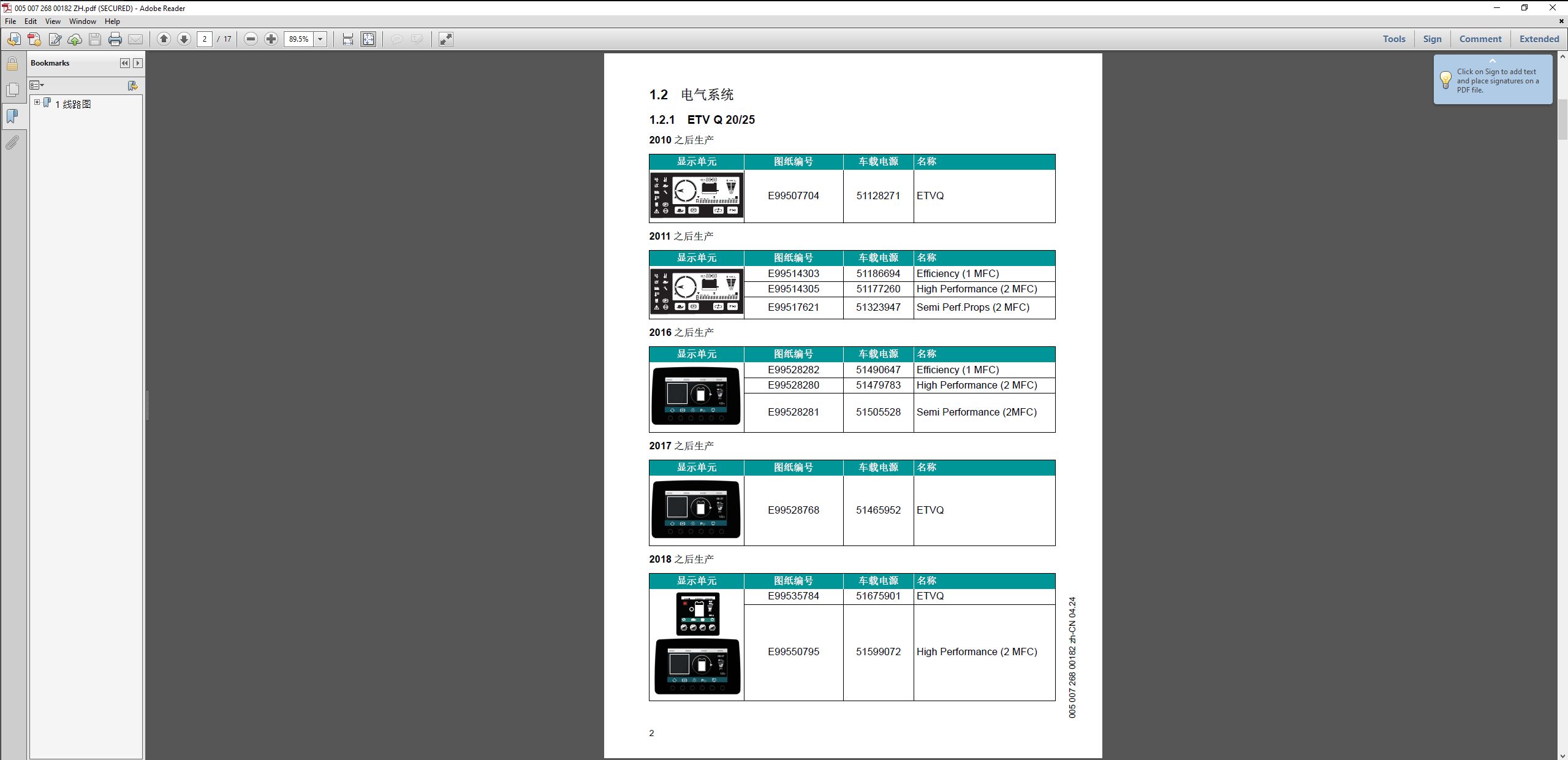
Task: Collapse the Sign tip popup arrow
Action: click(x=1493, y=61)
